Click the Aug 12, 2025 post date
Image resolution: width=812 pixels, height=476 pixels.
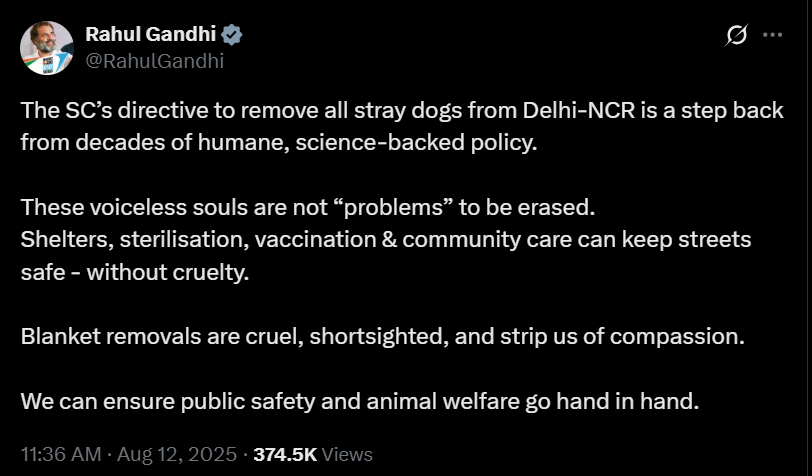pos(176,454)
